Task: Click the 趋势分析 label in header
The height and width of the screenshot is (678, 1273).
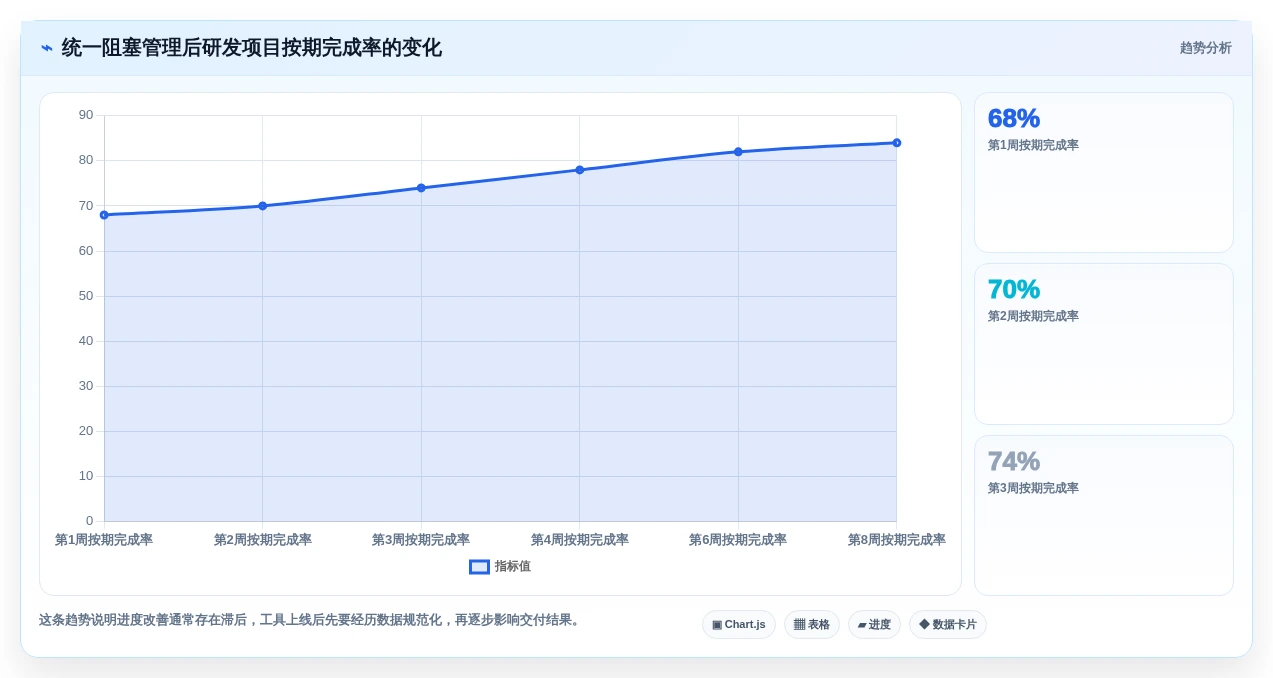Action: [x=1205, y=48]
